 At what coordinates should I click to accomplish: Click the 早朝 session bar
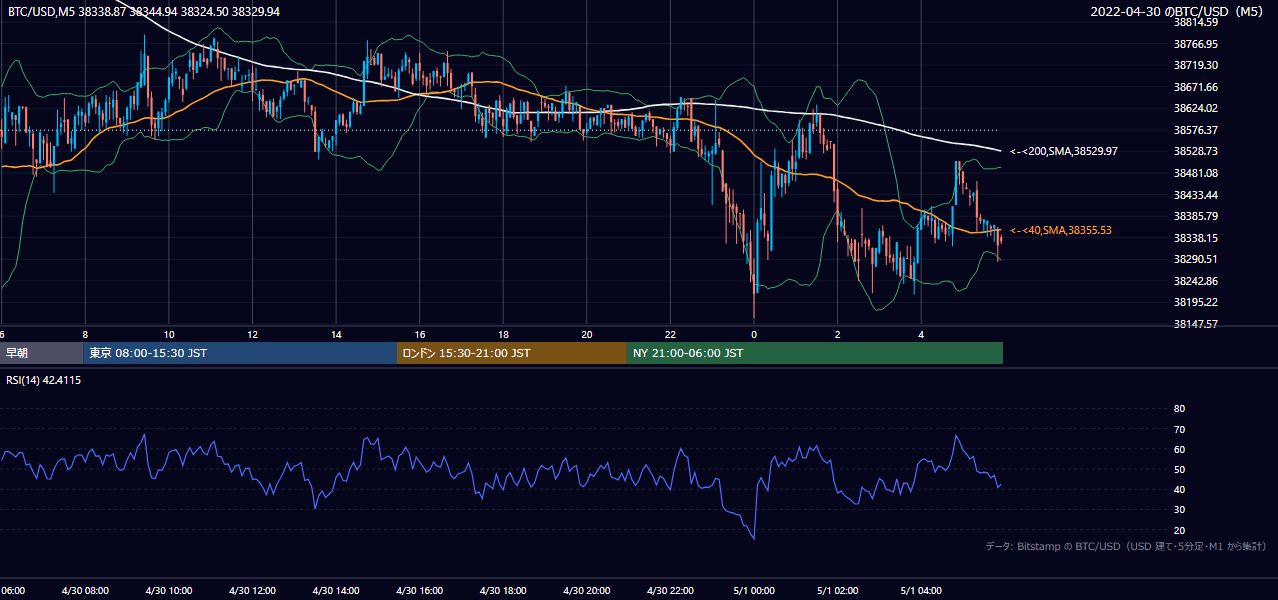(x=42, y=353)
